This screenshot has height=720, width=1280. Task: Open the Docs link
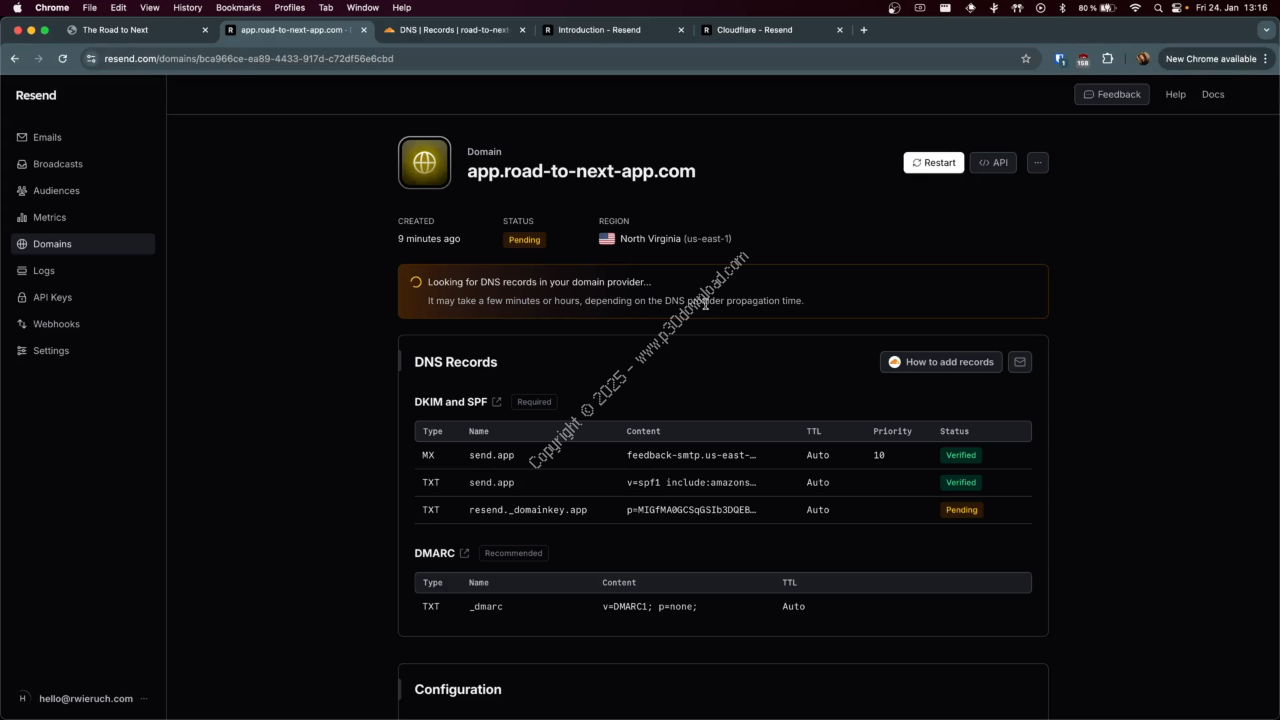pyautogui.click(x=1213, y=94)
